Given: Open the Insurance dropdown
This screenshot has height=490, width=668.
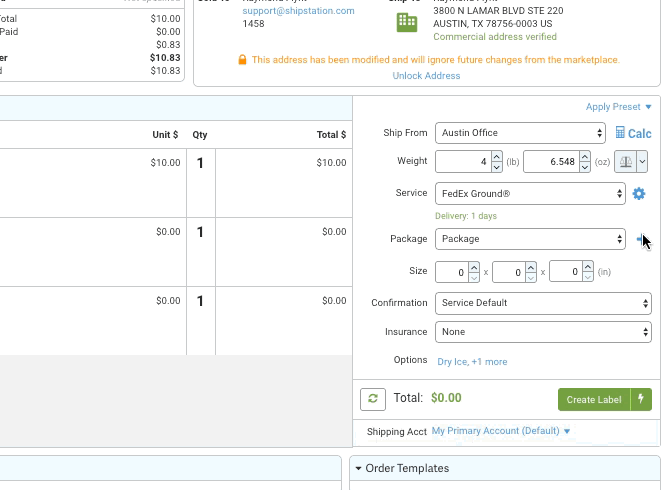Looking at the screenshot, I should point(543,332).
